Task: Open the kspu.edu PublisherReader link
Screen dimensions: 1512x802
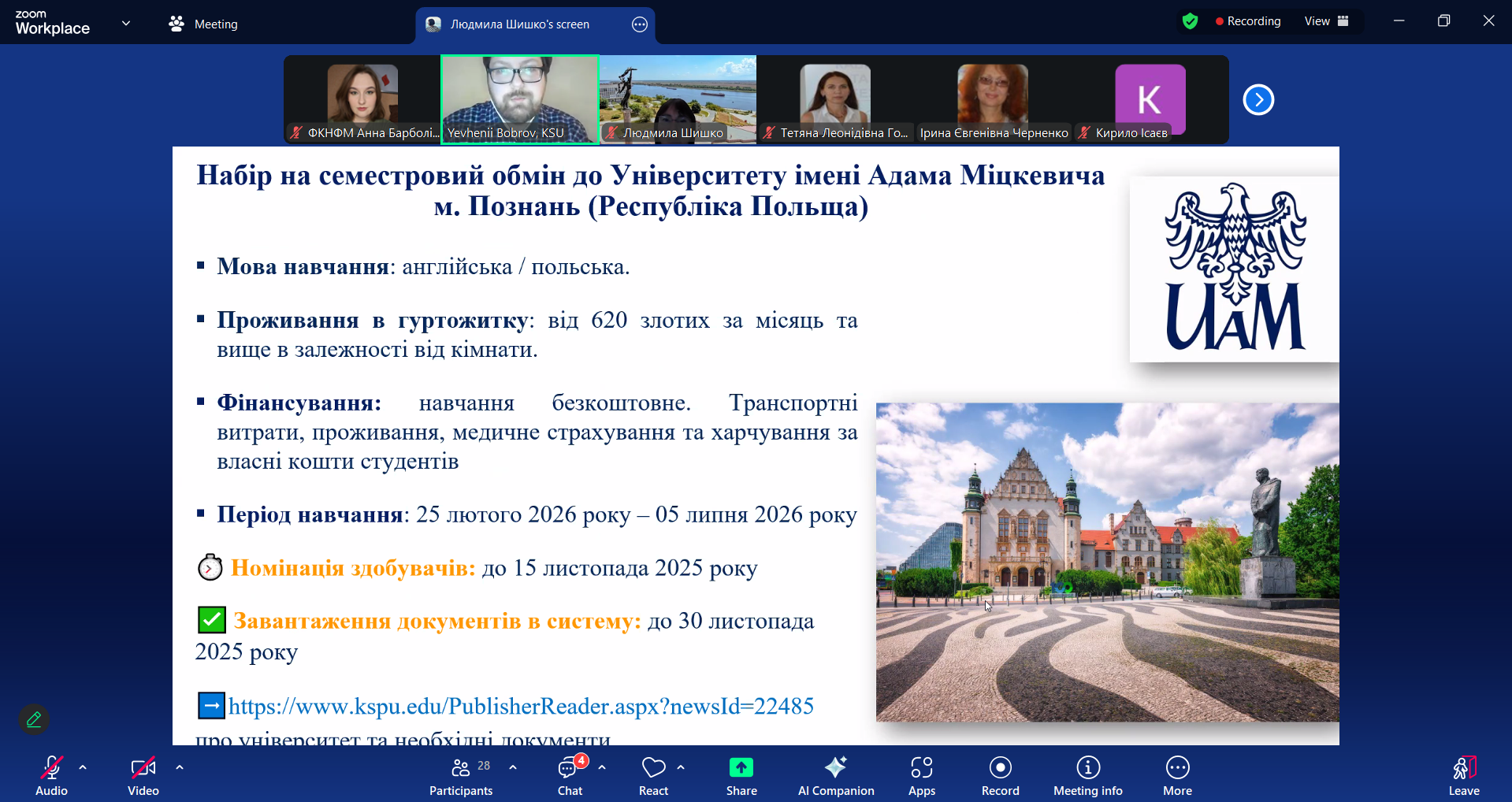Action: coord(520,707)
